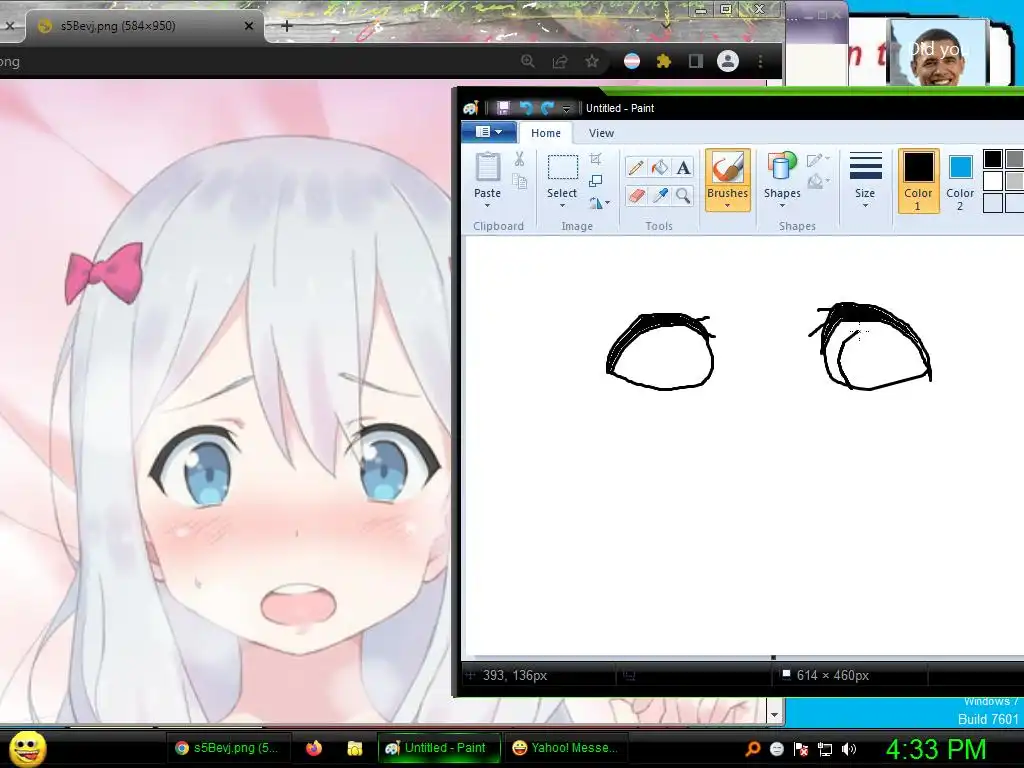Image resolution: width=1024 pixels, height=768 pixels.
Task: Click the browser scrollbar down arrow
Action: pyautogui.click(x=775, y=714)
